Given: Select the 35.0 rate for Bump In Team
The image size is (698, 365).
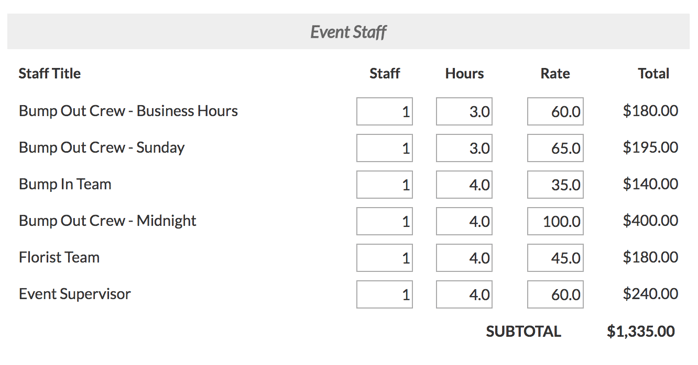Looking at the screenshot, I should click(x=556, y=184).
